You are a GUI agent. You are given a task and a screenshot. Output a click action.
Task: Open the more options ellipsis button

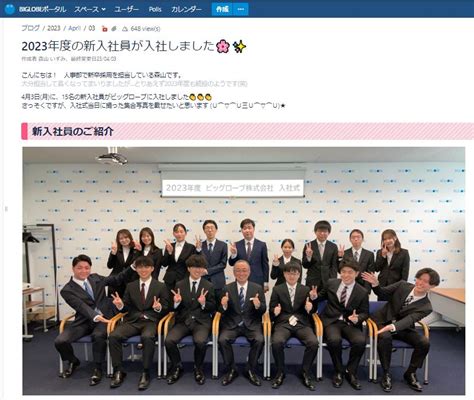point(241,9)
